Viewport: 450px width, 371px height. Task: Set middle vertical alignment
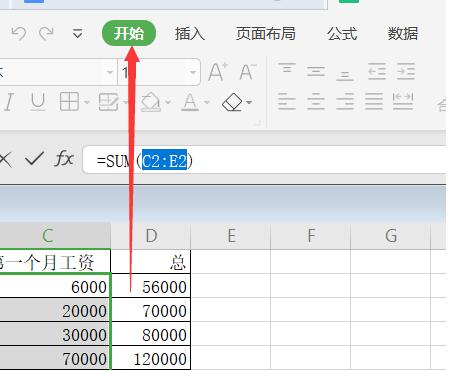click(x=316, y=71)
